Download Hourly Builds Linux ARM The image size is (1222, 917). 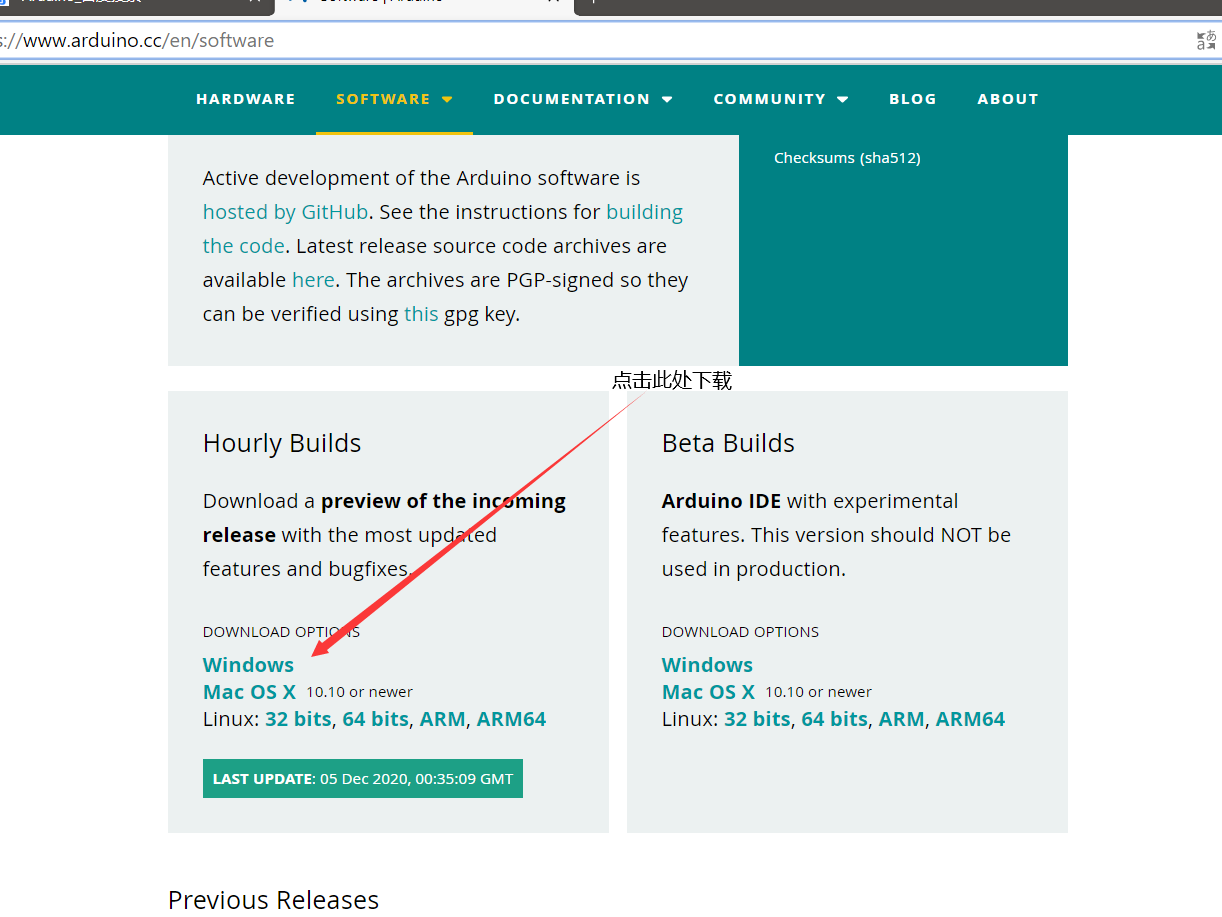[442, 719]
